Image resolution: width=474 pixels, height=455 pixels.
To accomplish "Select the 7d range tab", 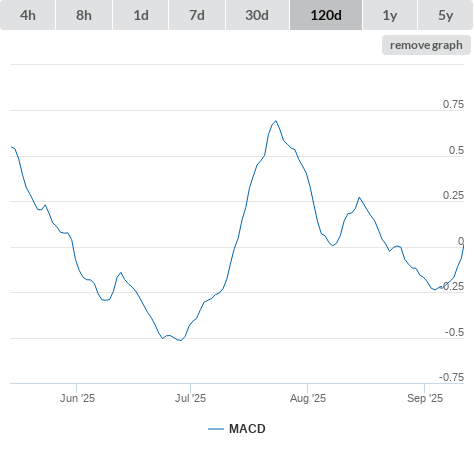I will coord(197,15).
